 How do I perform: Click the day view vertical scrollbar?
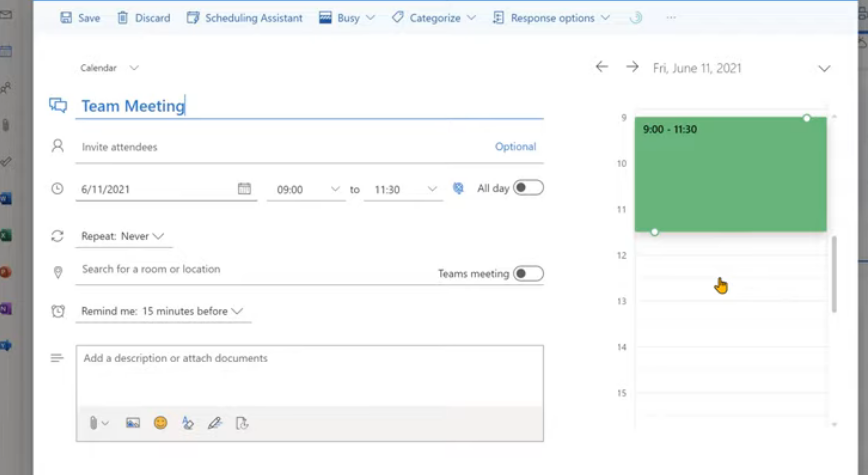coord(834,274)
